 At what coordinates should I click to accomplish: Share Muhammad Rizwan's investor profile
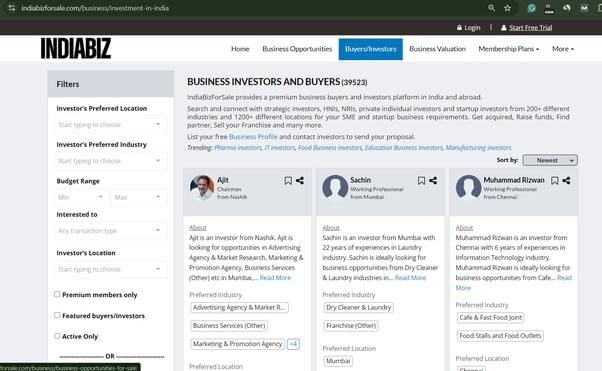tap(566, 181)
